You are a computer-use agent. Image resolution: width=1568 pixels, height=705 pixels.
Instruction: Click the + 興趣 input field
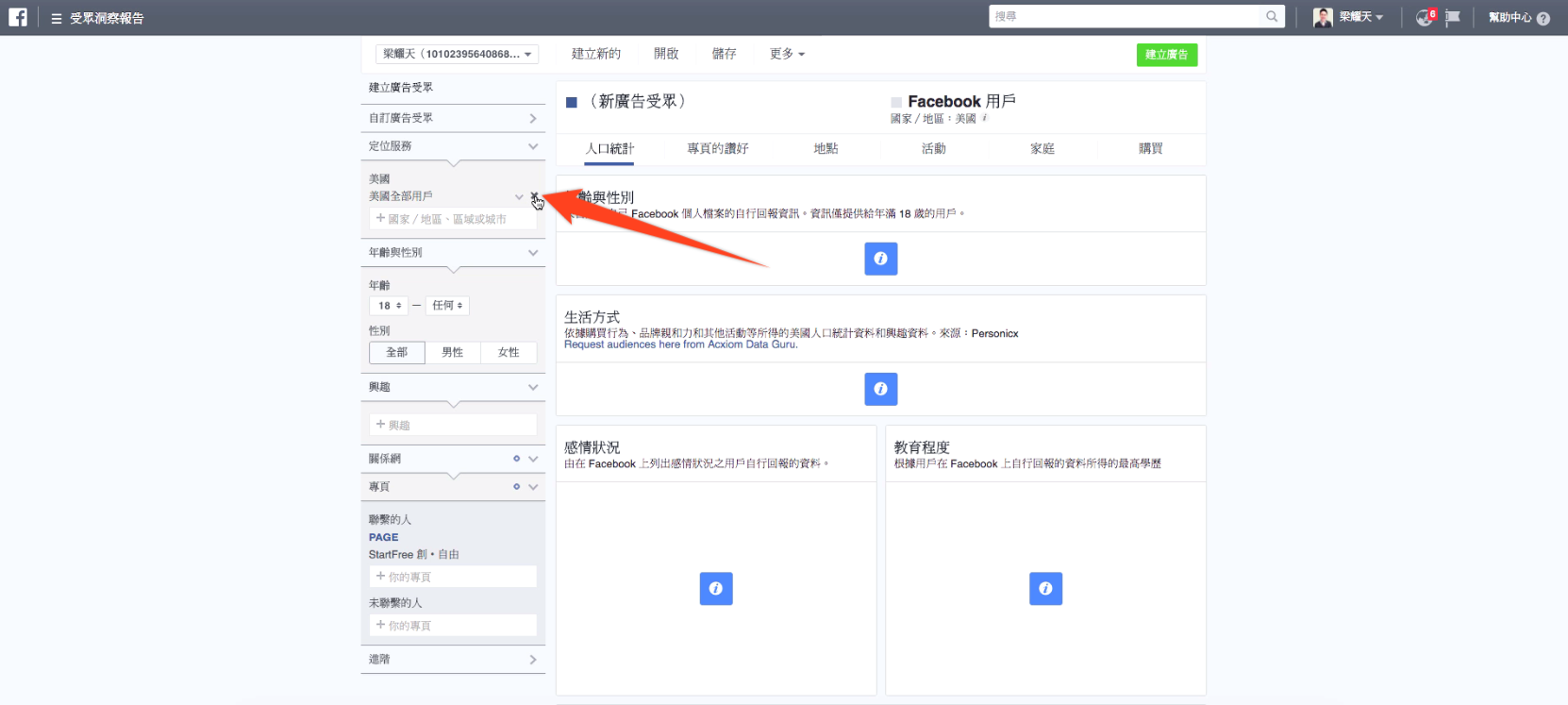click(453, 426)
